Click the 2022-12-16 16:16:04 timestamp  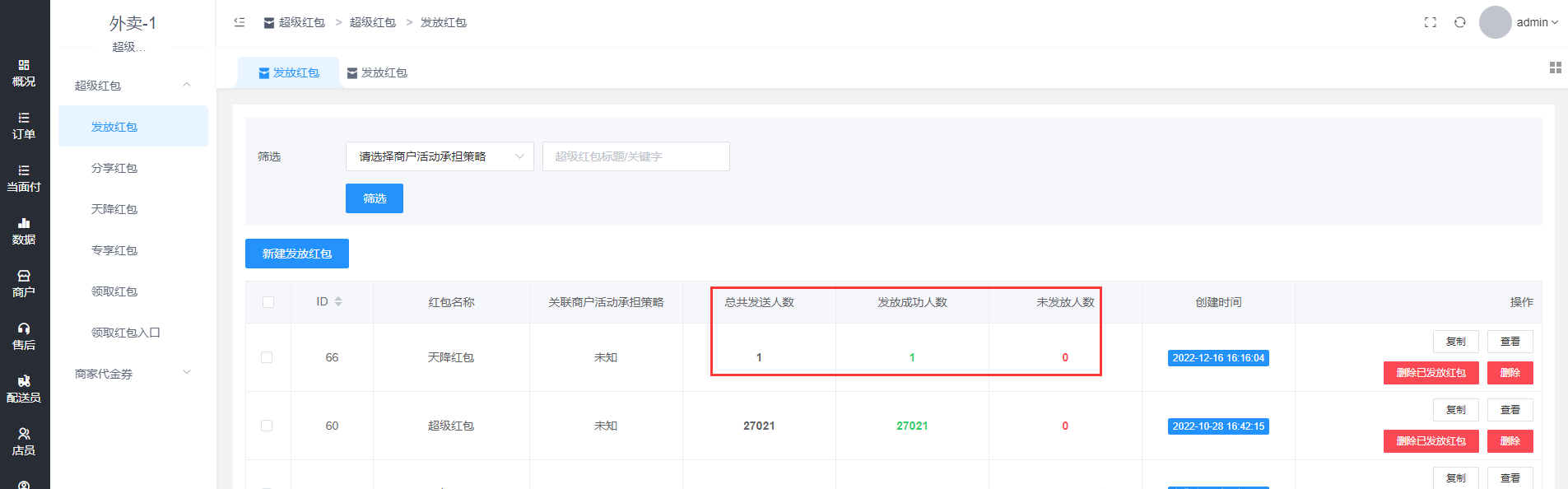pos(1218,358)
